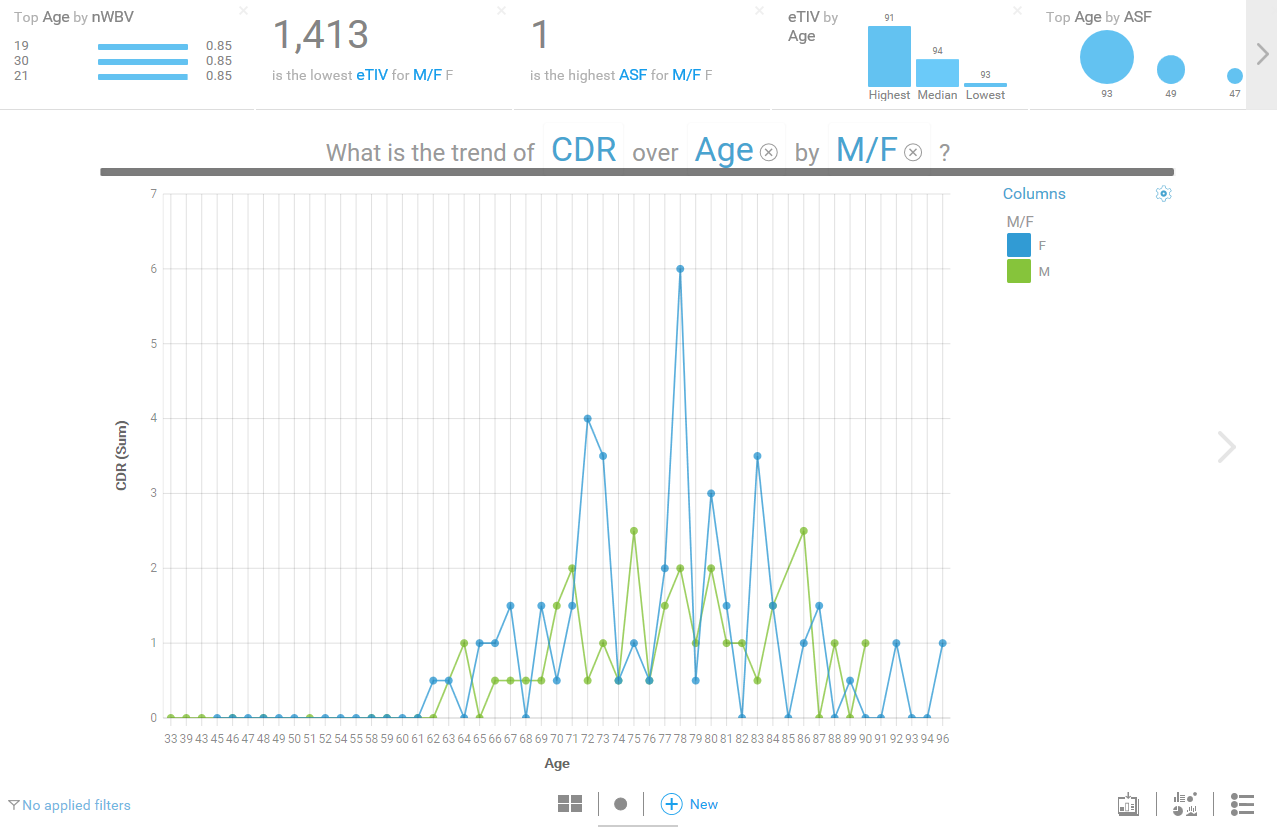Click the F data point at age 96

942,643
